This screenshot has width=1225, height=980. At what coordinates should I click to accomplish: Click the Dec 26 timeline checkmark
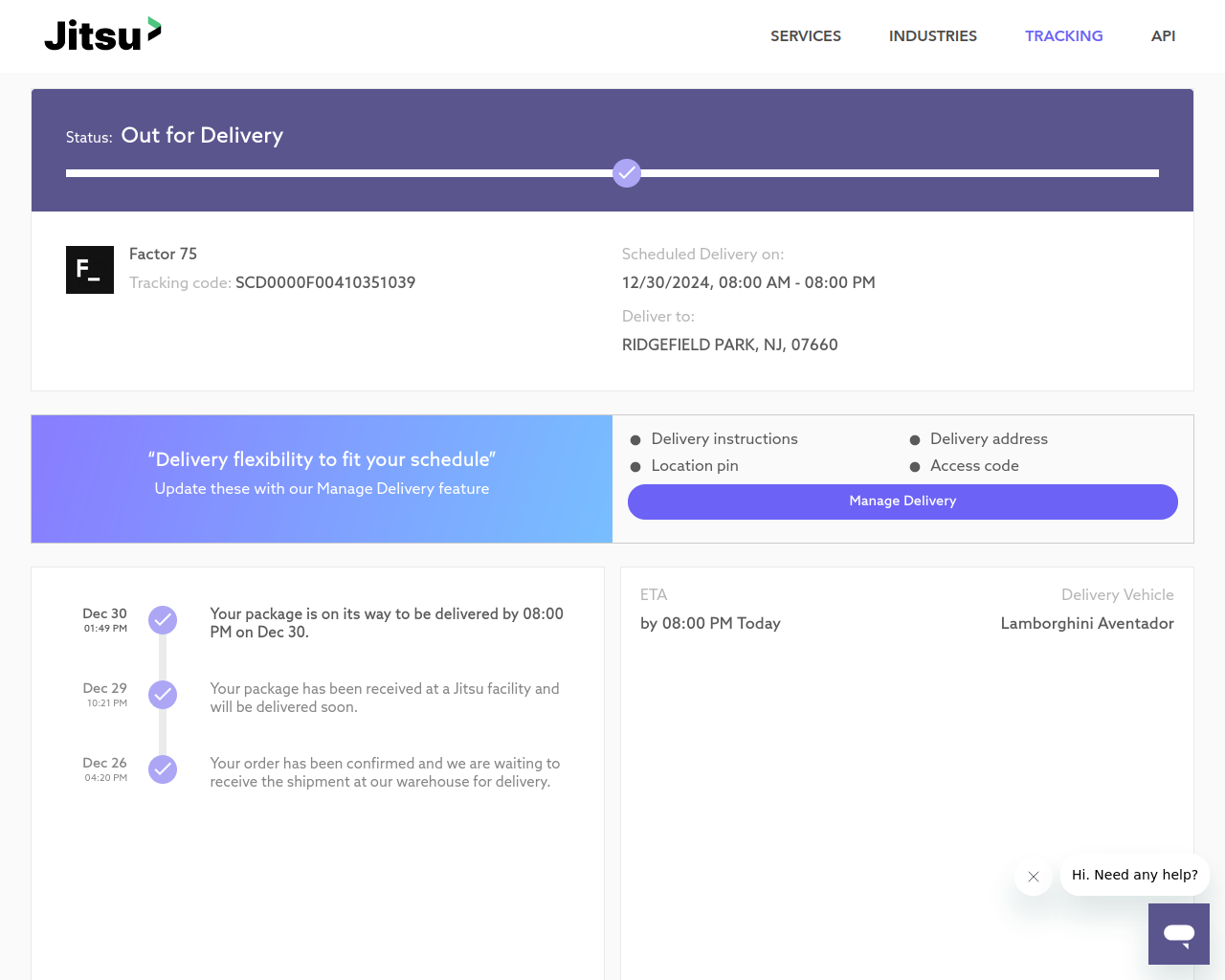(163, 769)
